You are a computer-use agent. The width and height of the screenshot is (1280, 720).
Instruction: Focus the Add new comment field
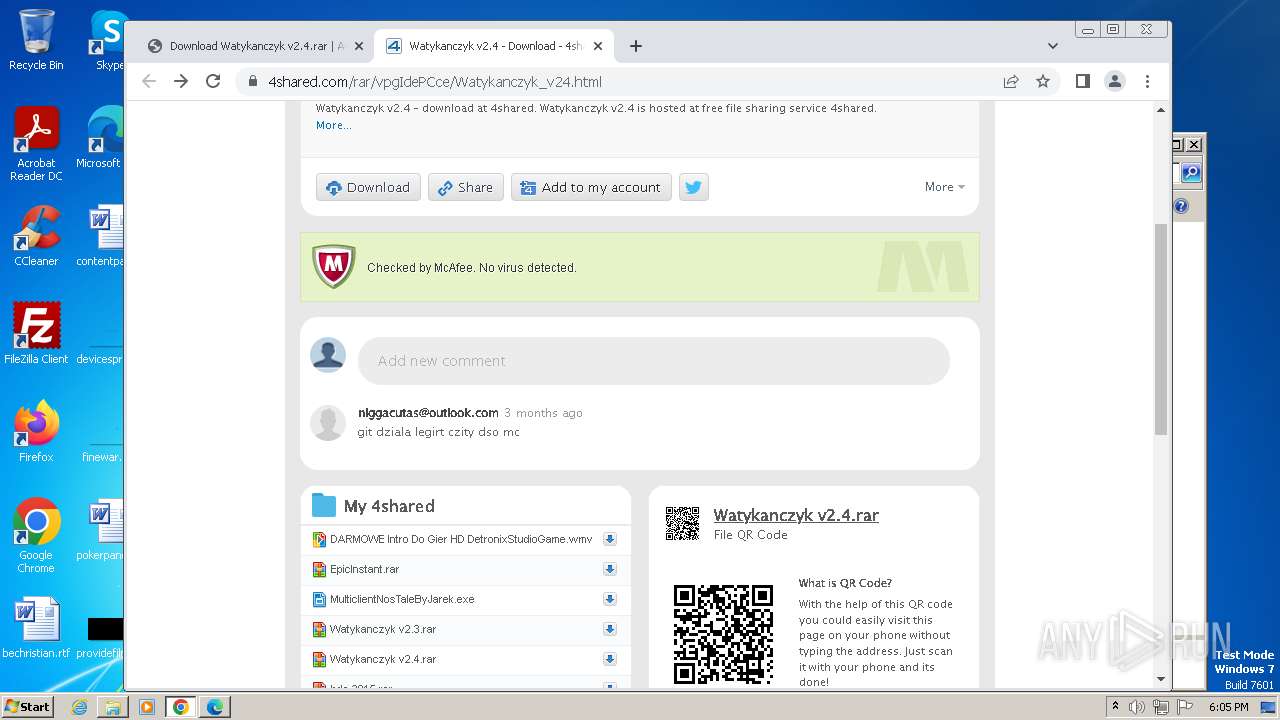[x=654, y=361]
